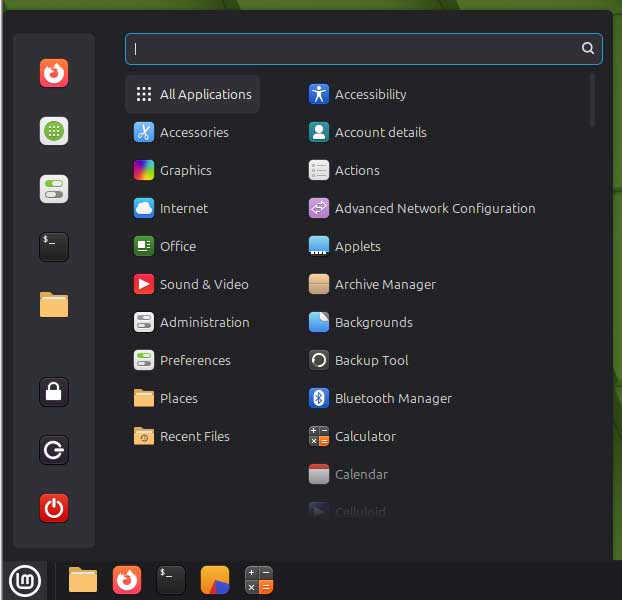Select the All Applications category
The image size is (622, 600).
[x=193, y=94]
